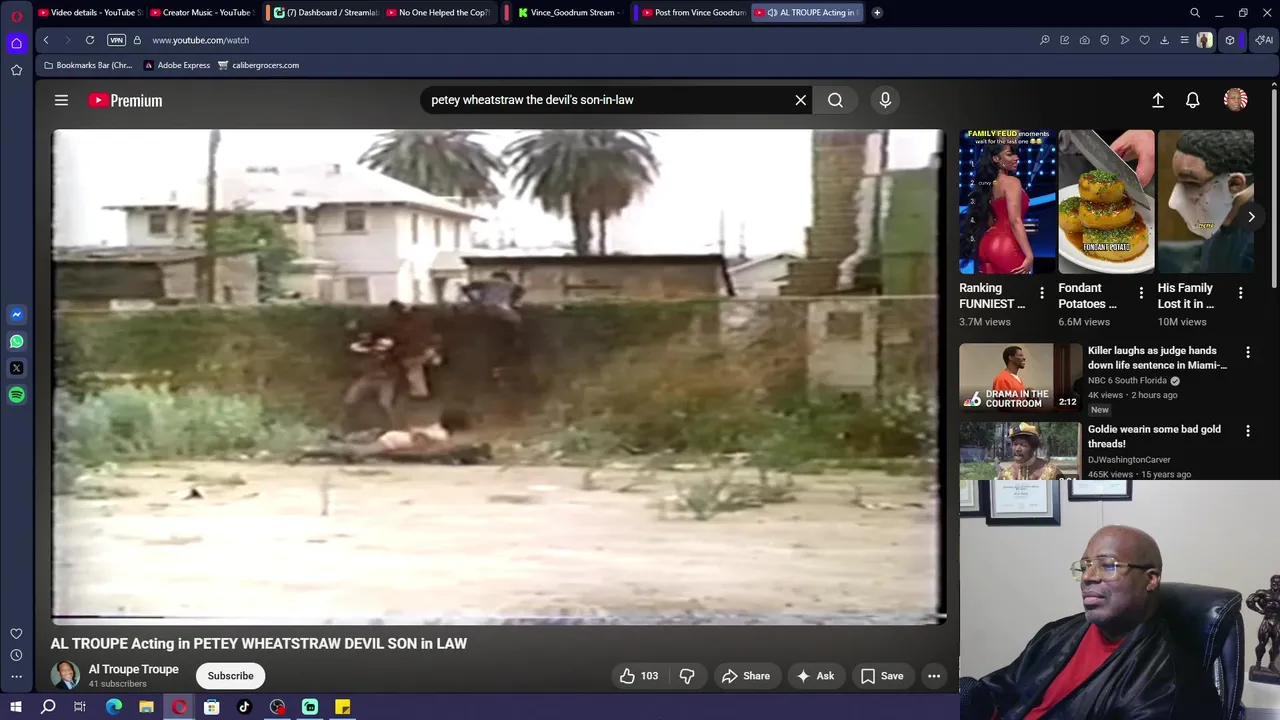Viewport: 1280px width, 720px height.
Task: Like the video with thumbs up
Action: (638, 676)
